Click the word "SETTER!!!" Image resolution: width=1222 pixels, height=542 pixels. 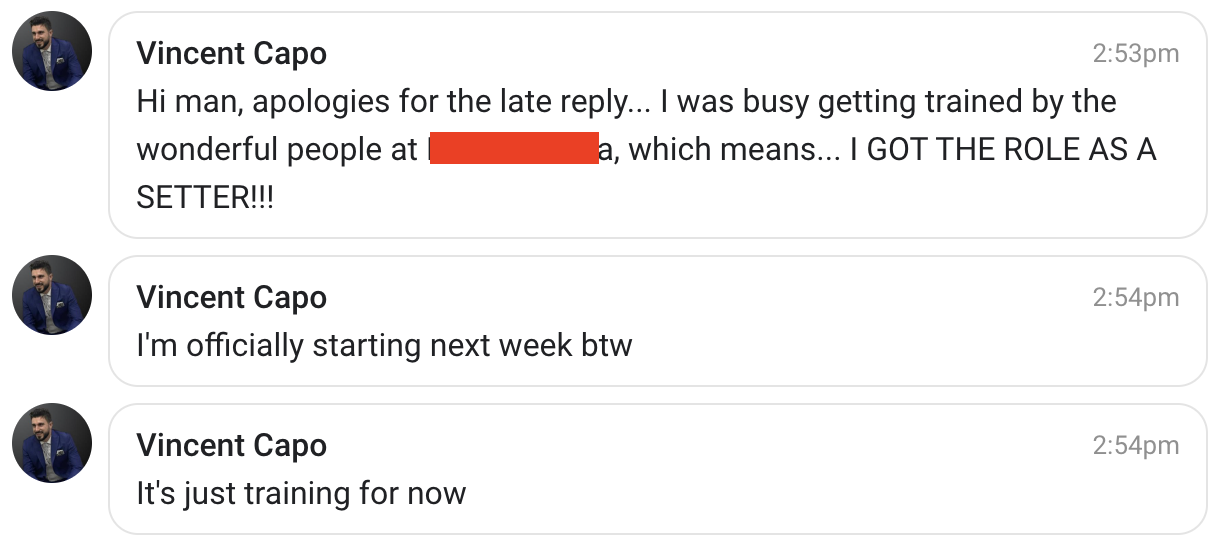pyautogui.click(x=205, y=198)
